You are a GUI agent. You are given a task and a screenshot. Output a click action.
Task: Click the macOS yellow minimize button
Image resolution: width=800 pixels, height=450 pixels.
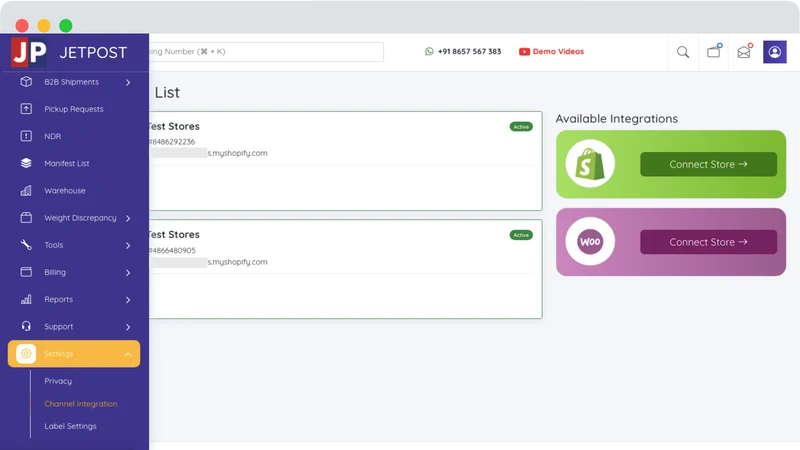(x=44, y=26)
